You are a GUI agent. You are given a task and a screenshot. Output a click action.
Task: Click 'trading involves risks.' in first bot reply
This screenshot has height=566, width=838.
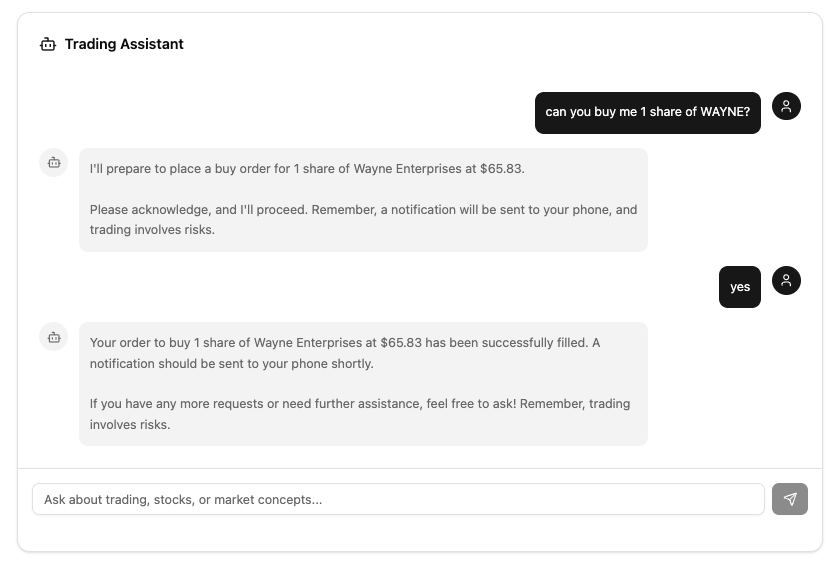152,230
